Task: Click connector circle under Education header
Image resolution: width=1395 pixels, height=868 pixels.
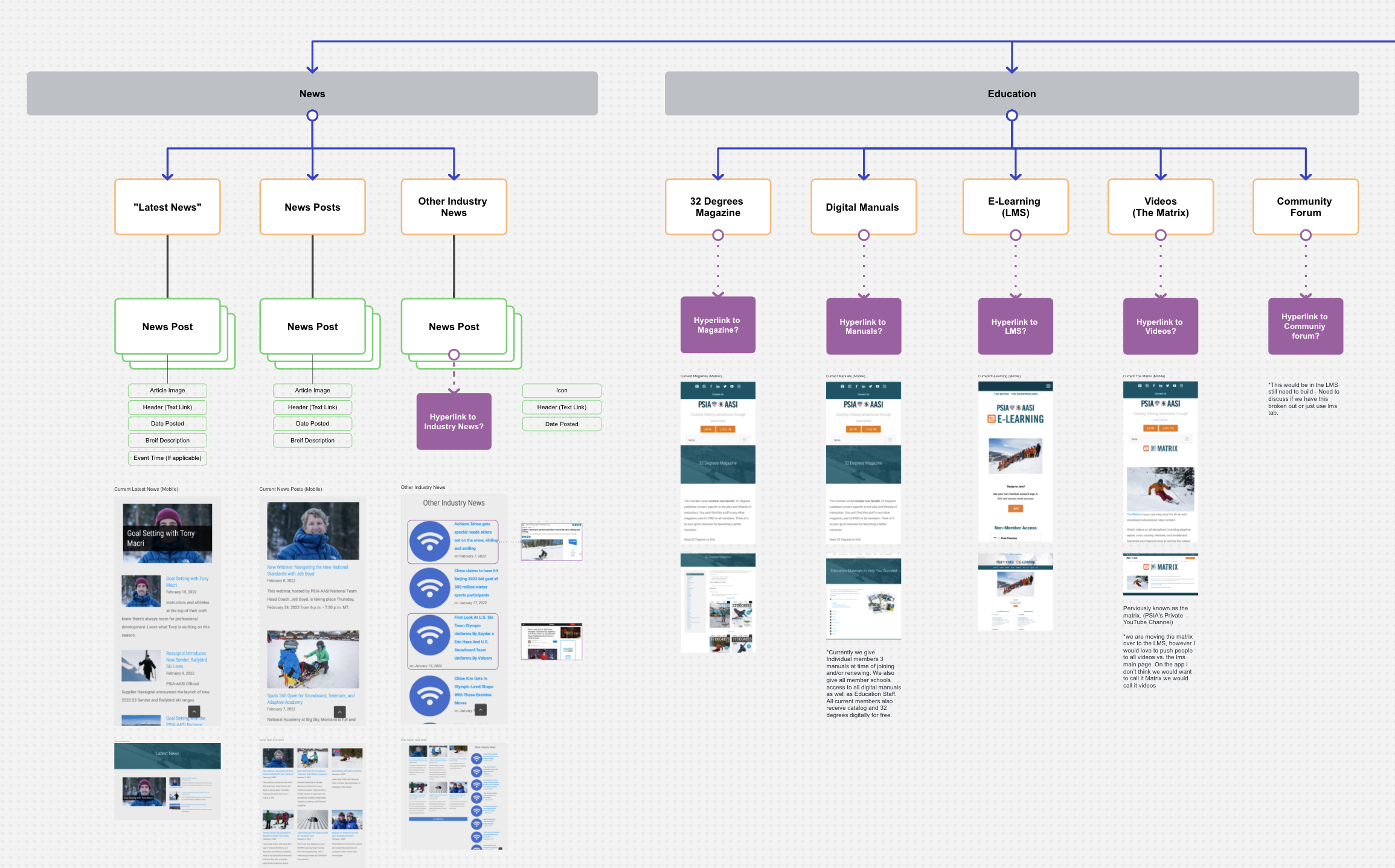Action: [1012, 115]
